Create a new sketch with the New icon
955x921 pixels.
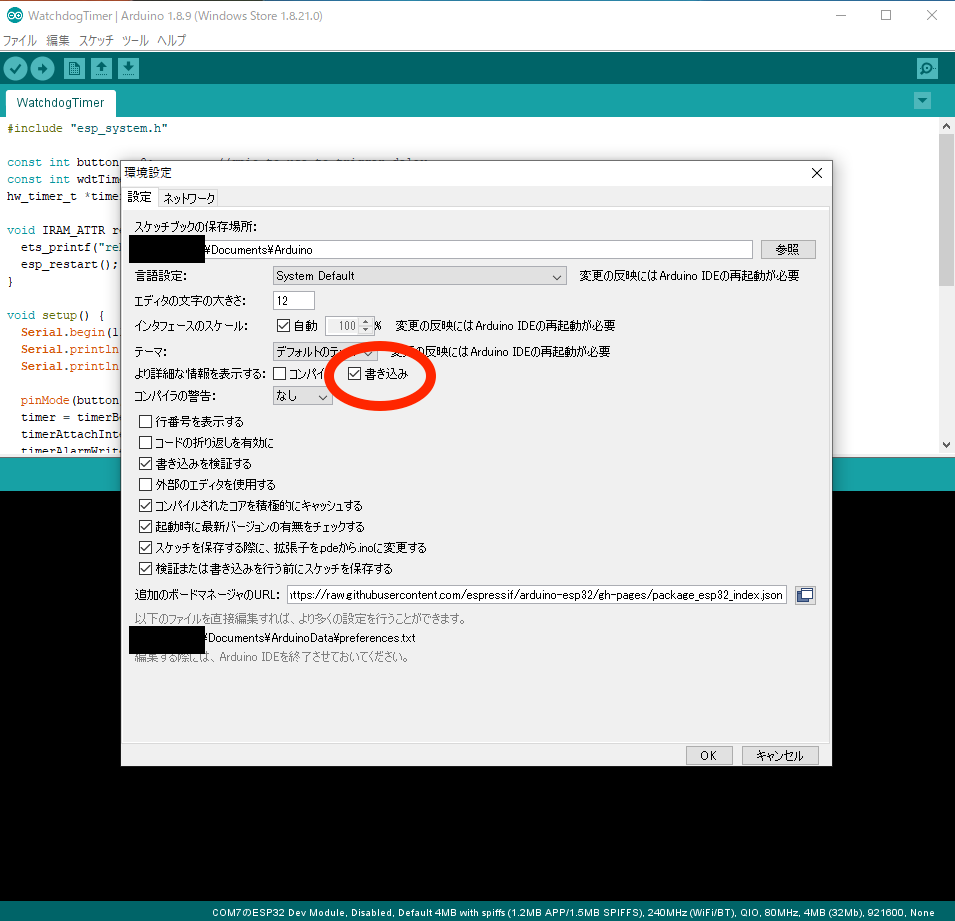click(74, 69)
